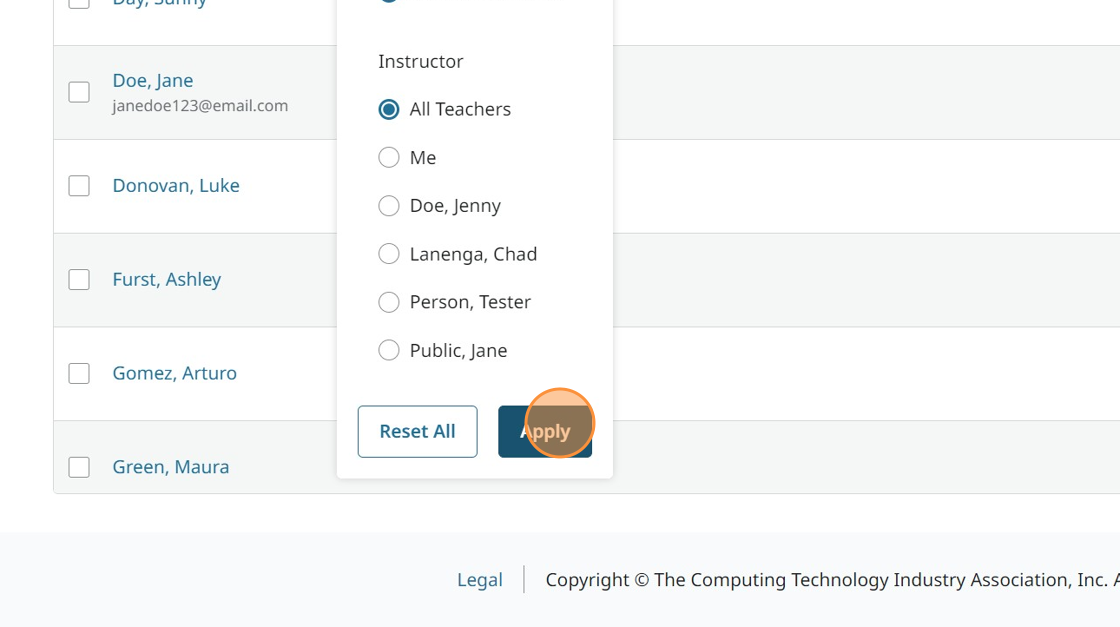1120x627 pixels.
Task: Select the Furst, Ashley row checkbox
Action: point(79,280)
